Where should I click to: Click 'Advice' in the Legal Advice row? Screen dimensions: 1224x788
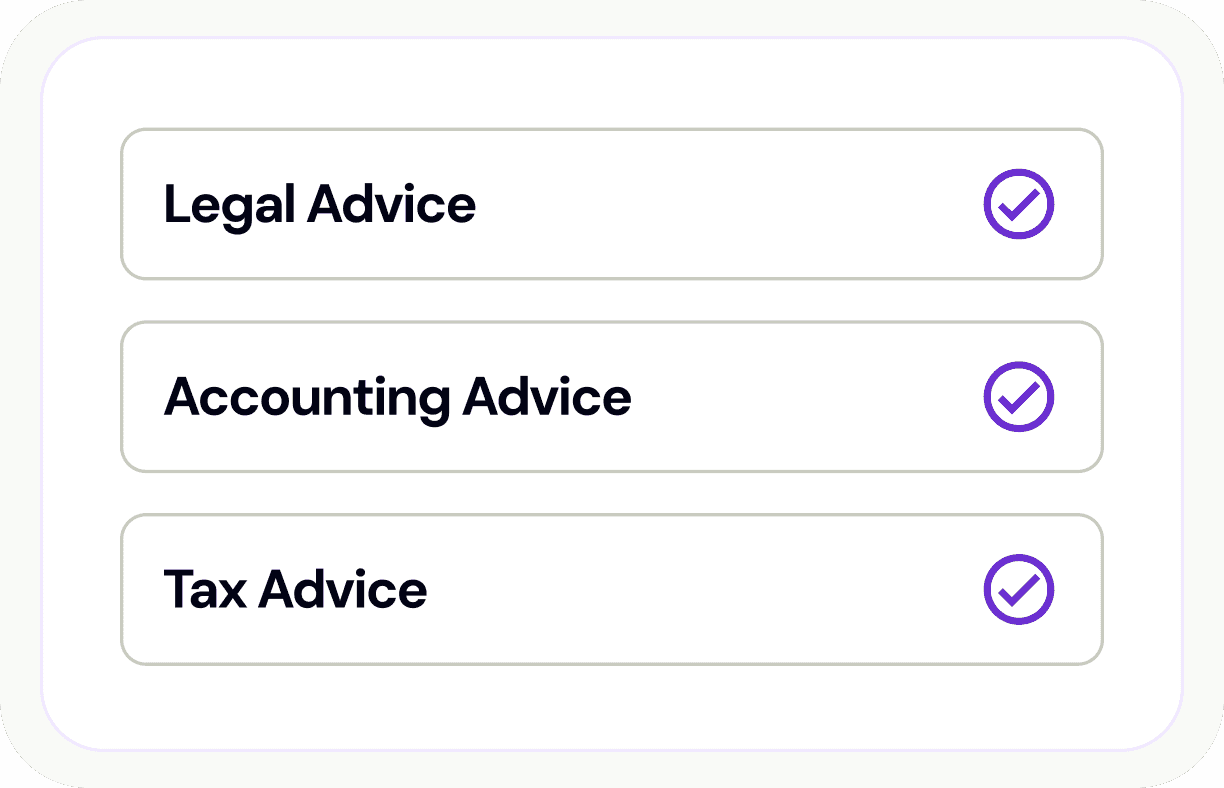coord(392,205)
